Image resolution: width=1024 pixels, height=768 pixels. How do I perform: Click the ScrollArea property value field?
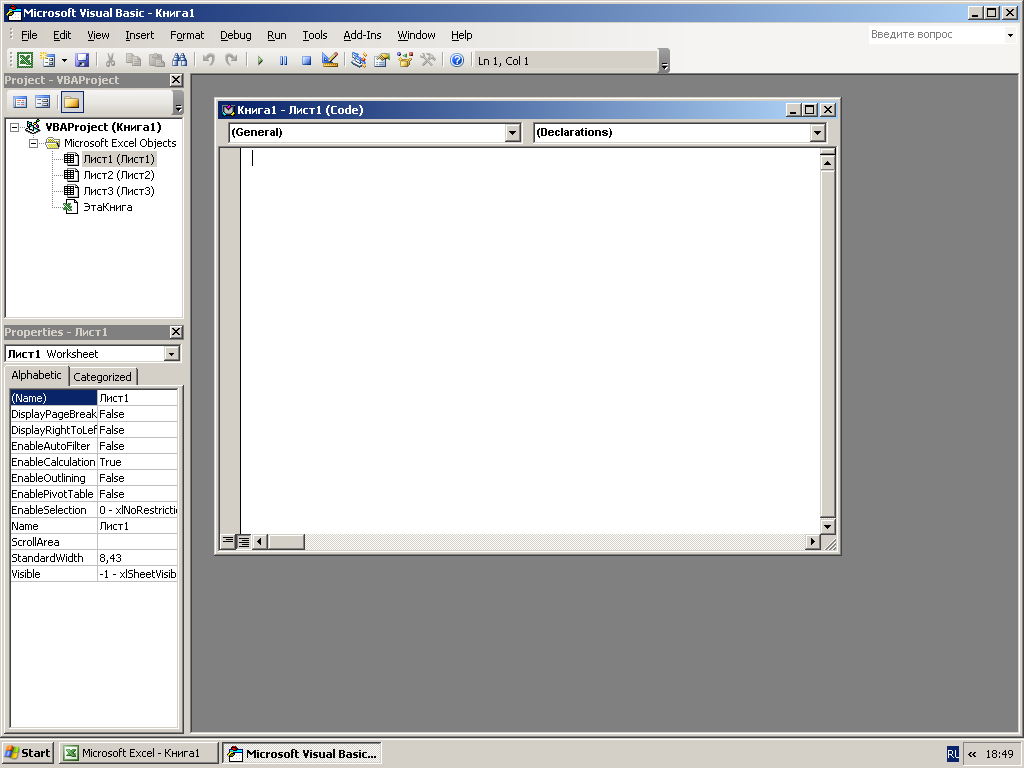137,542
